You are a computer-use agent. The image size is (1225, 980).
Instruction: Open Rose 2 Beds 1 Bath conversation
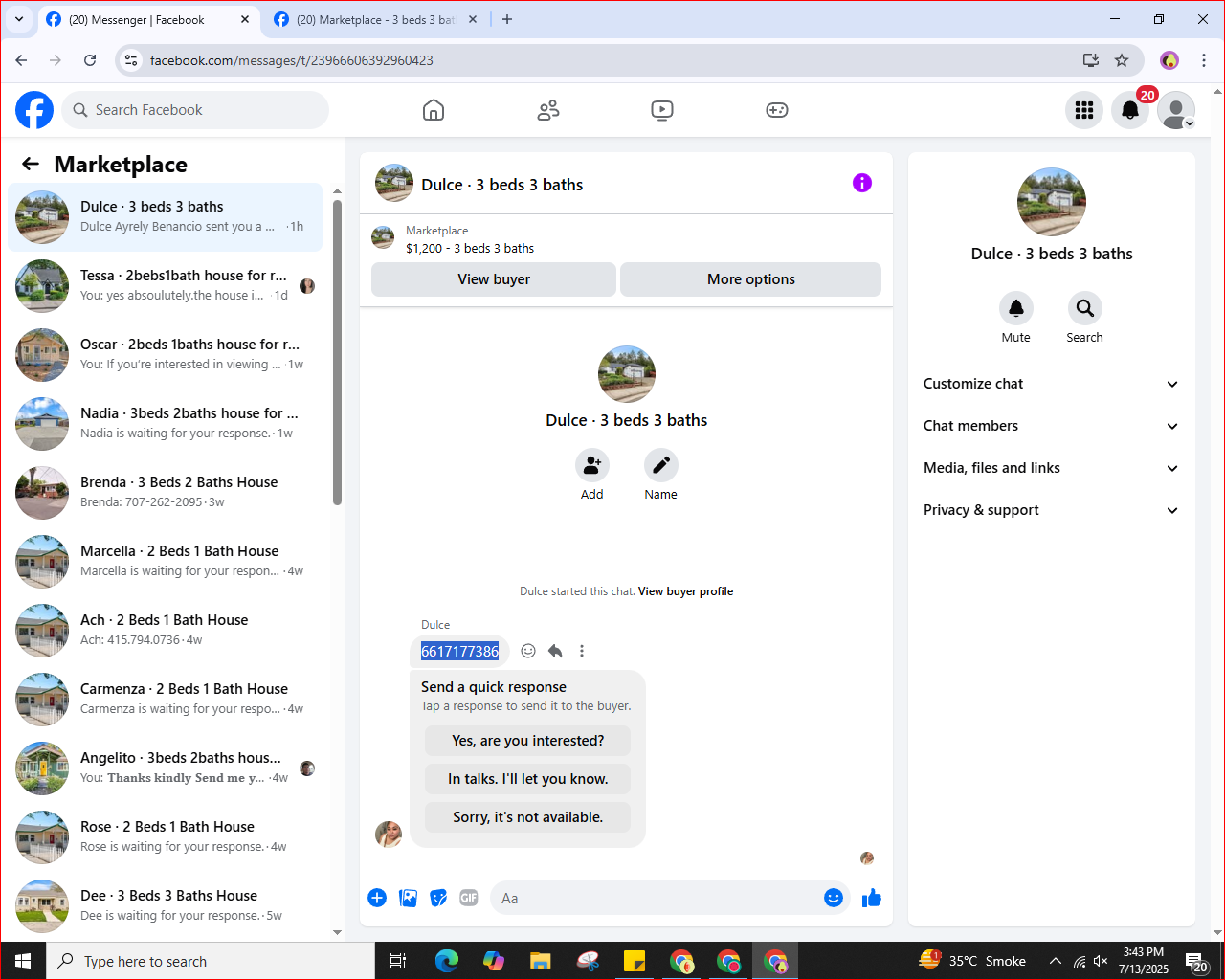pyautogui.click(x=165, y=837)
